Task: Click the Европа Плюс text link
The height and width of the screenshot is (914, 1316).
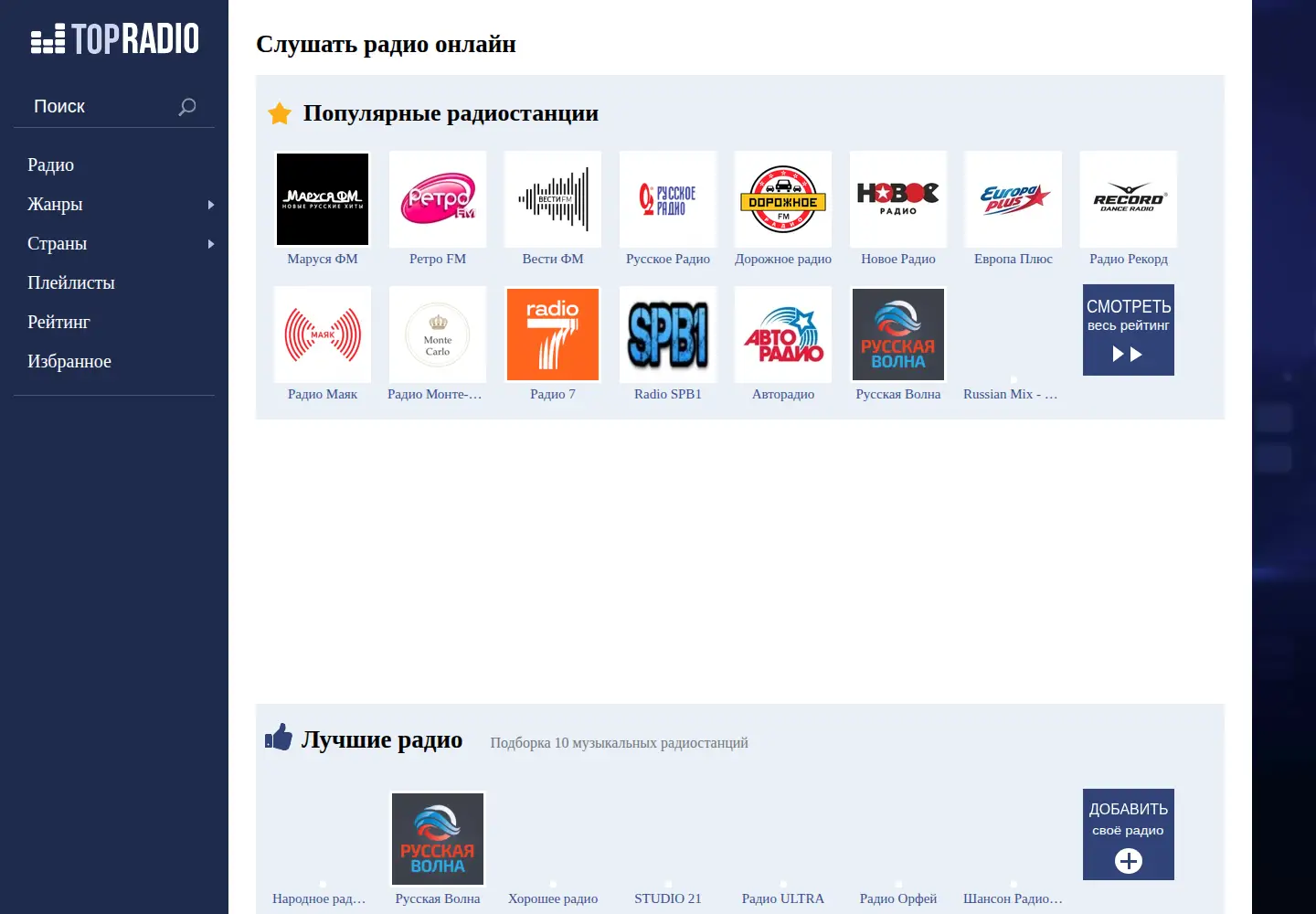Action: coord(1014,260)
